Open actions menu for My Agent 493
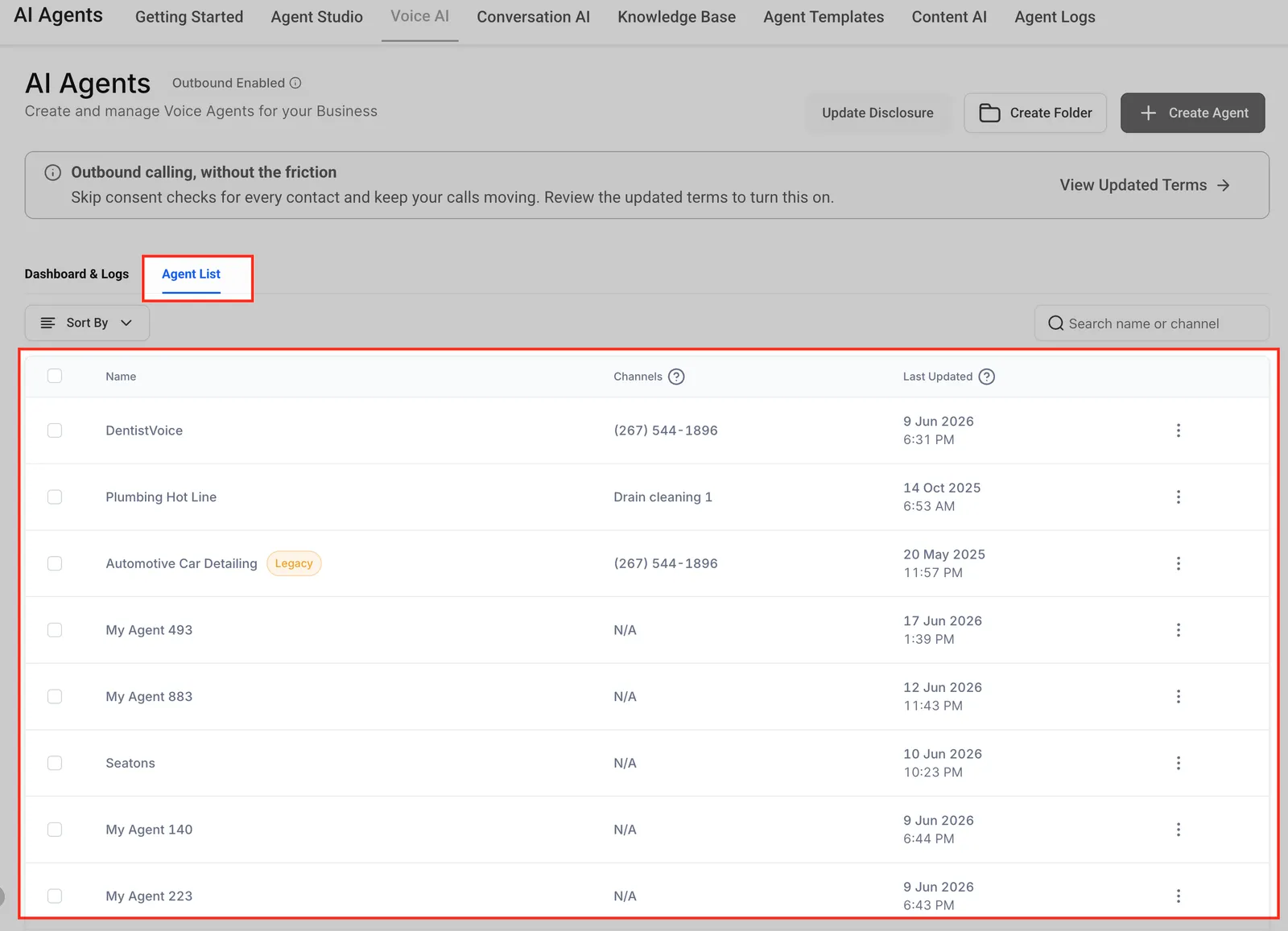 pos(1179,630)
